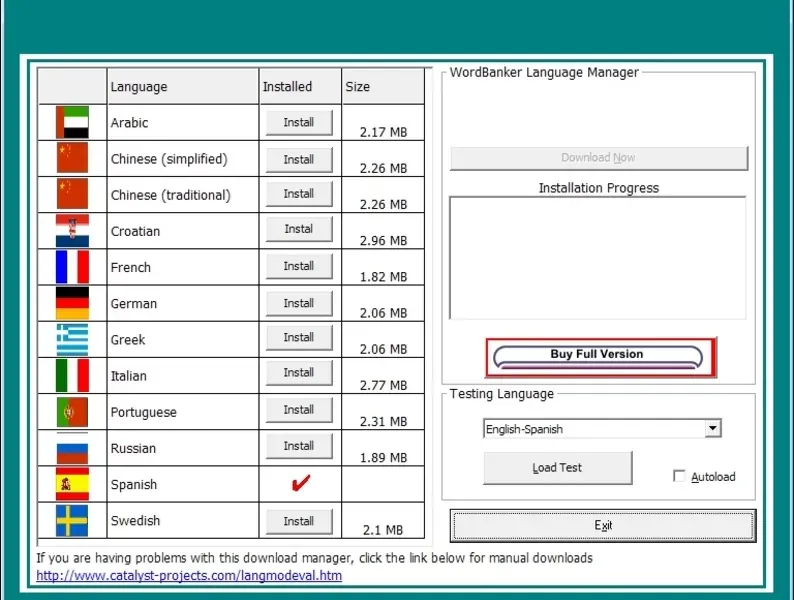Select the French language name

pyautogui.click(x=131, y=267)
